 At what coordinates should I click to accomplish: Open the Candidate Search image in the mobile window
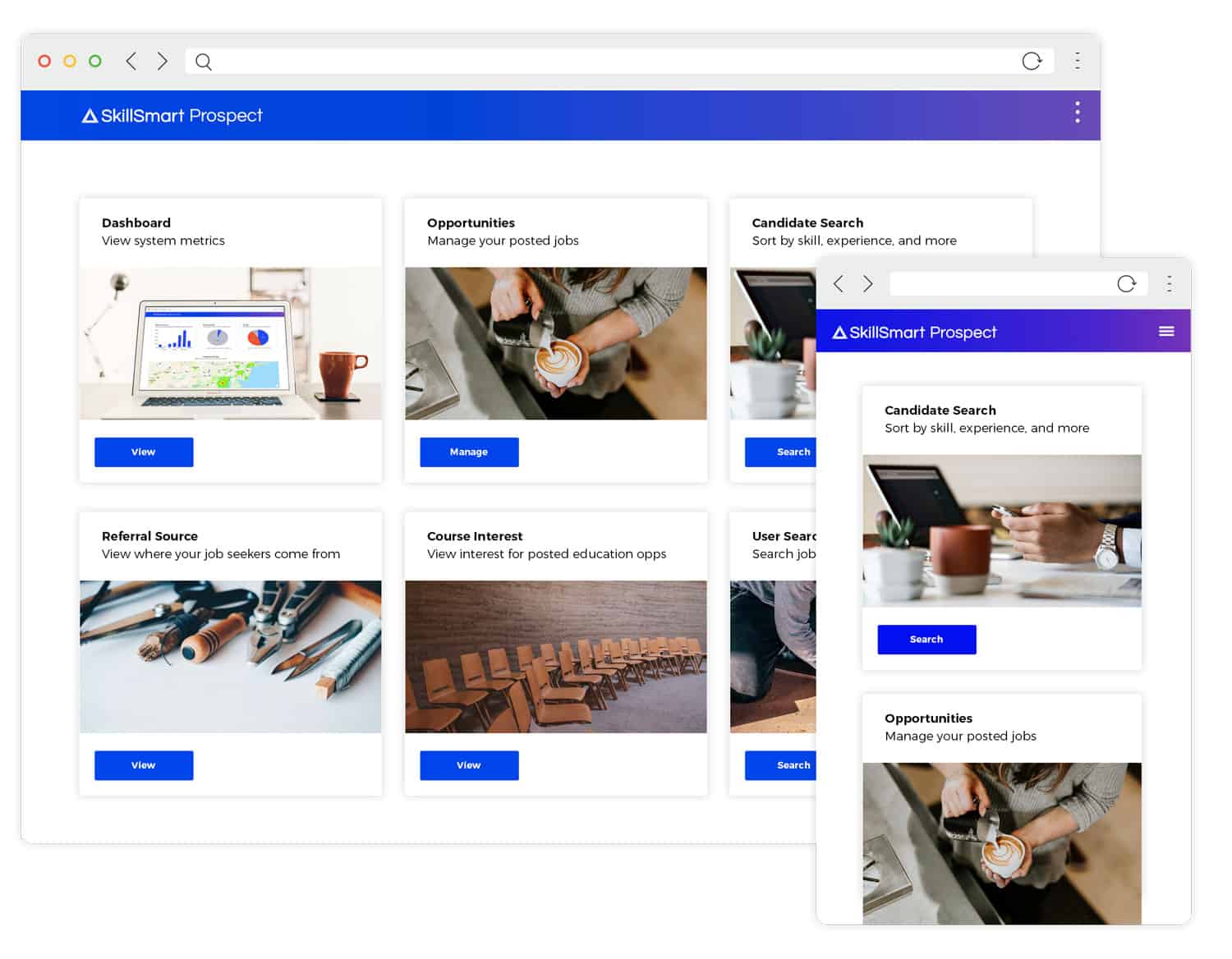point(1002,531)
